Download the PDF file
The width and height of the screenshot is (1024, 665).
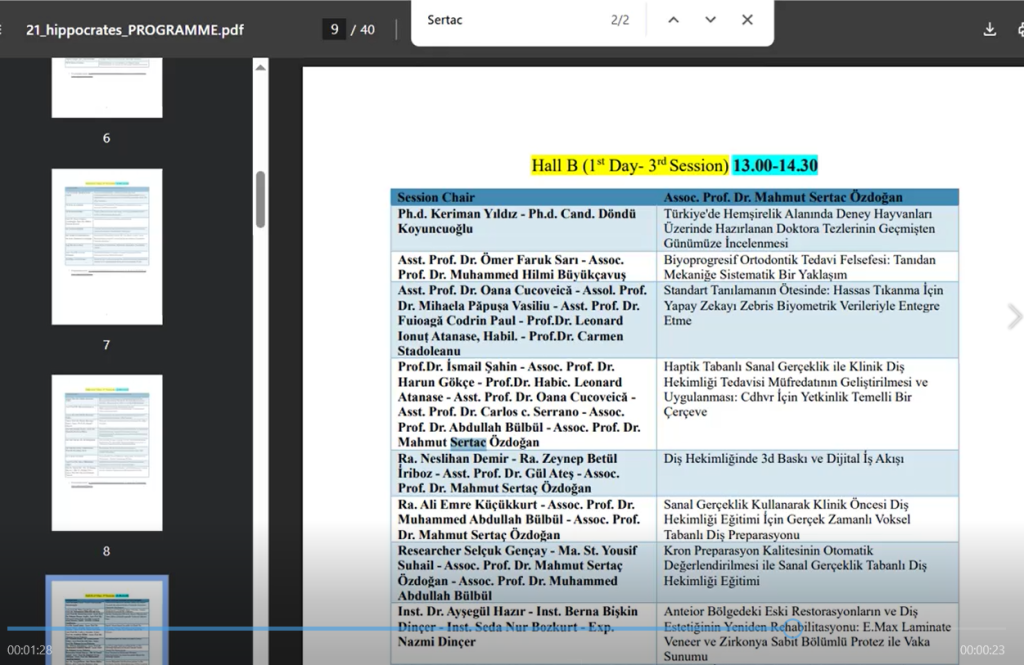click(989, 29)
